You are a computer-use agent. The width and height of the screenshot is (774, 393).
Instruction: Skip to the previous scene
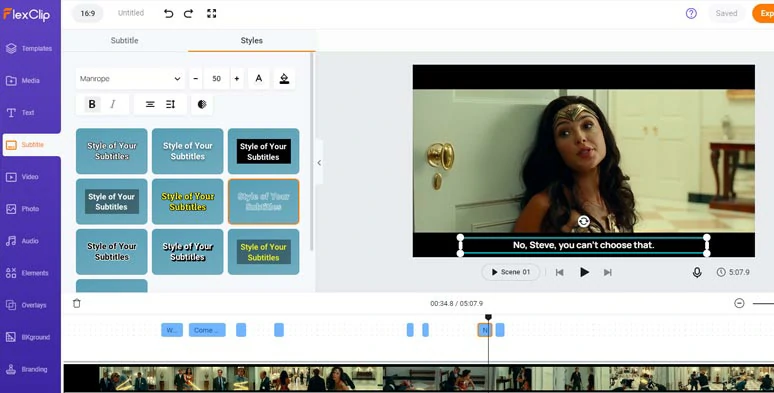click(x=559, y=272)
